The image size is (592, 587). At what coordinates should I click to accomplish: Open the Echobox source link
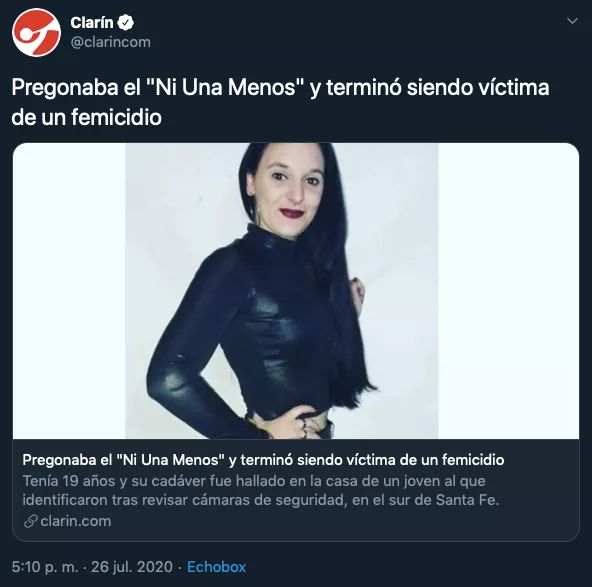click(x=216, y=567)
